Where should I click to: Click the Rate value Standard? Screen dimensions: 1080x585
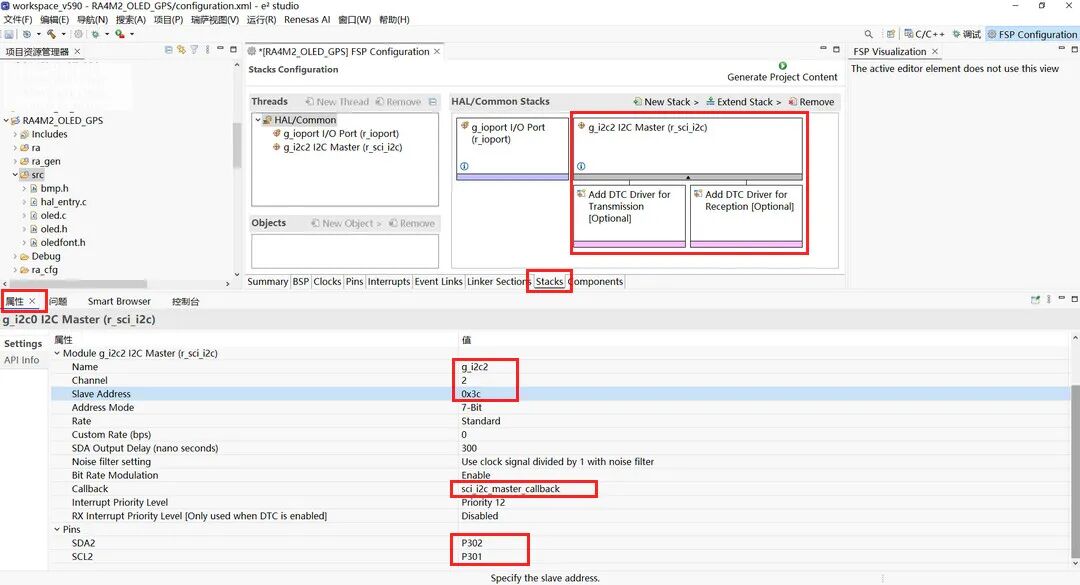[x=481, y=421]
